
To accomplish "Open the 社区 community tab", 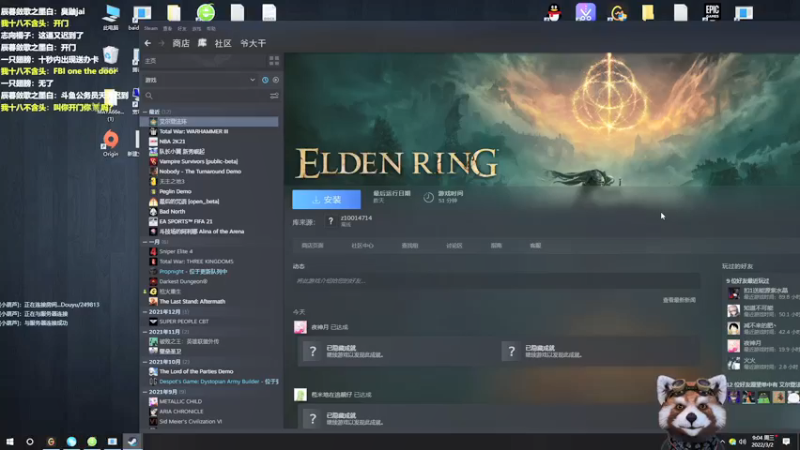I will tap(223, 43).
